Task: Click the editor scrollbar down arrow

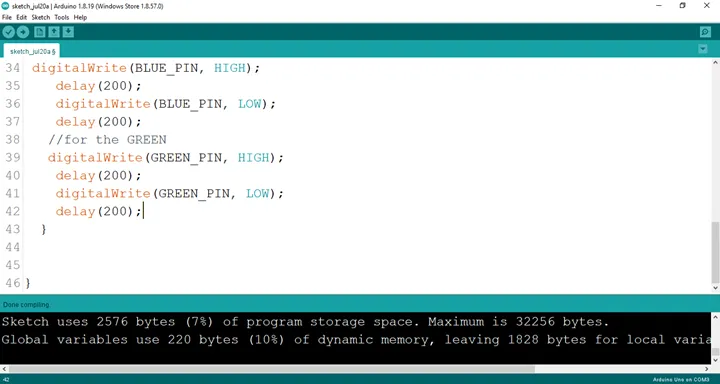Action: (715, 288)
